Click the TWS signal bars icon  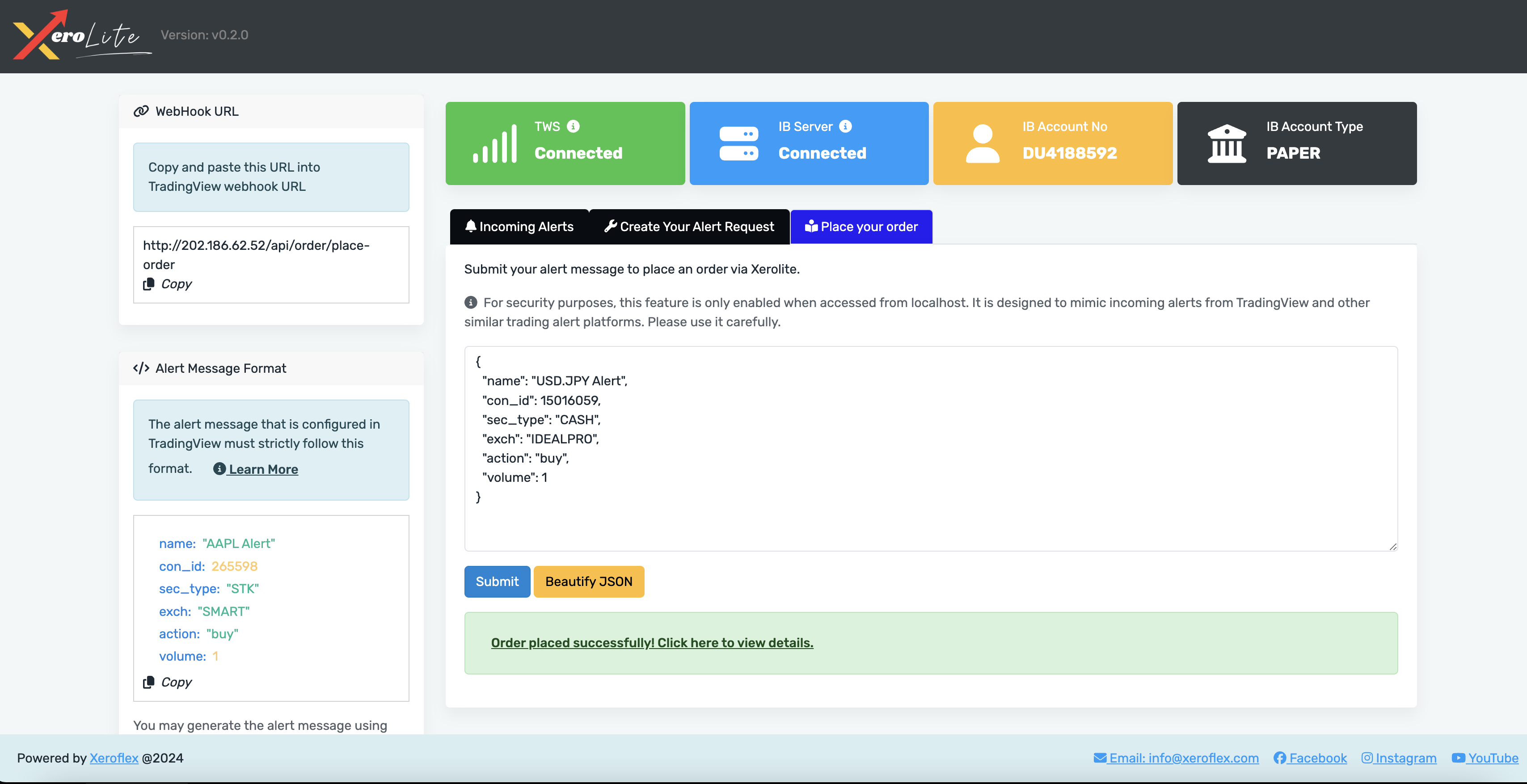494,144
